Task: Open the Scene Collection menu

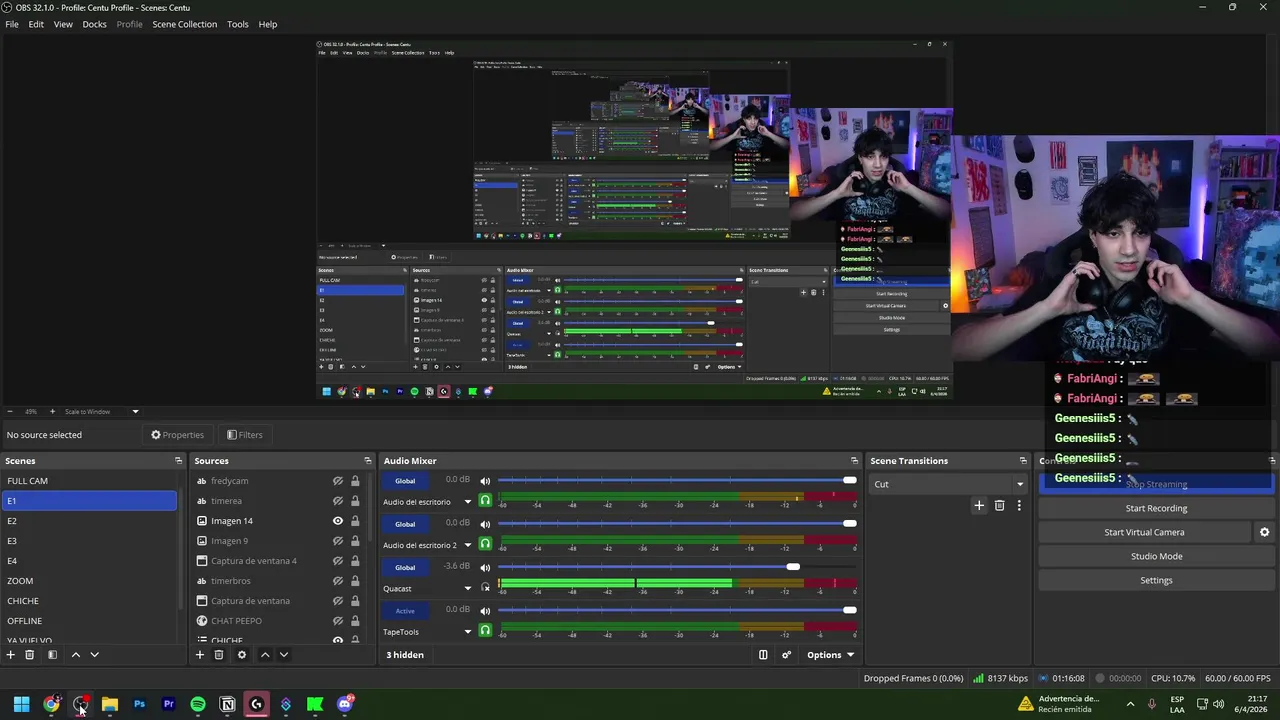Action: (x=184, y=24)
